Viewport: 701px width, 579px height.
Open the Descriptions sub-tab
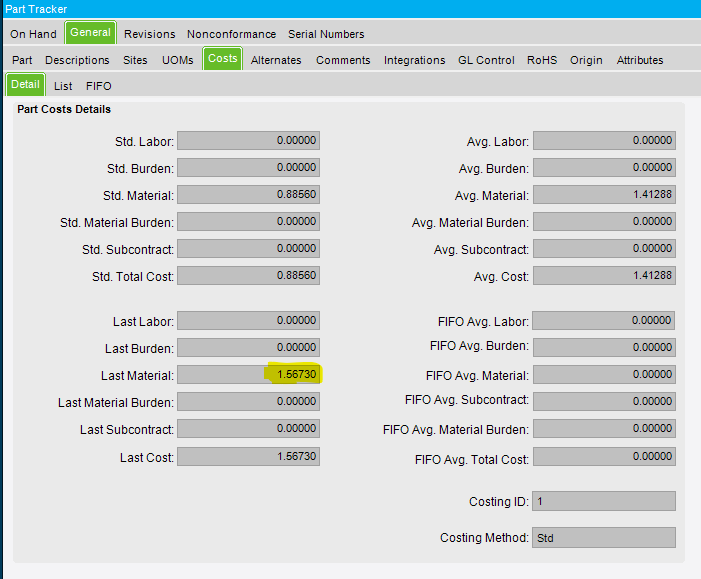tap(77, 60)
